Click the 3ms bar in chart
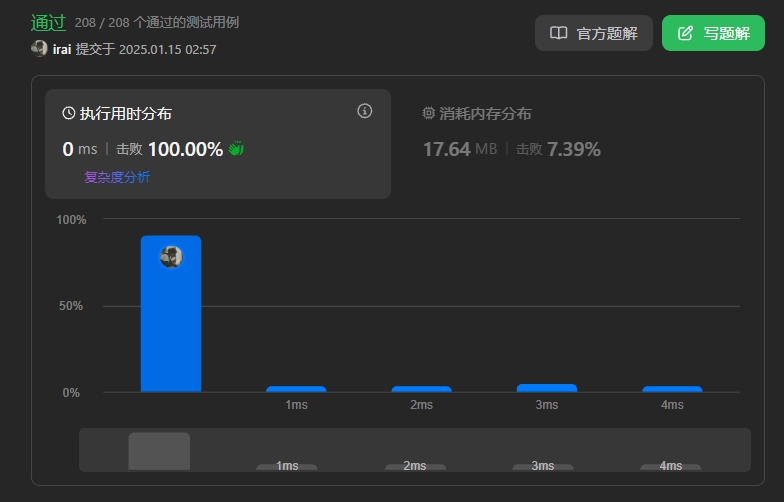The image size is (784, 502). pyautogui.click(x=547, y=388)
